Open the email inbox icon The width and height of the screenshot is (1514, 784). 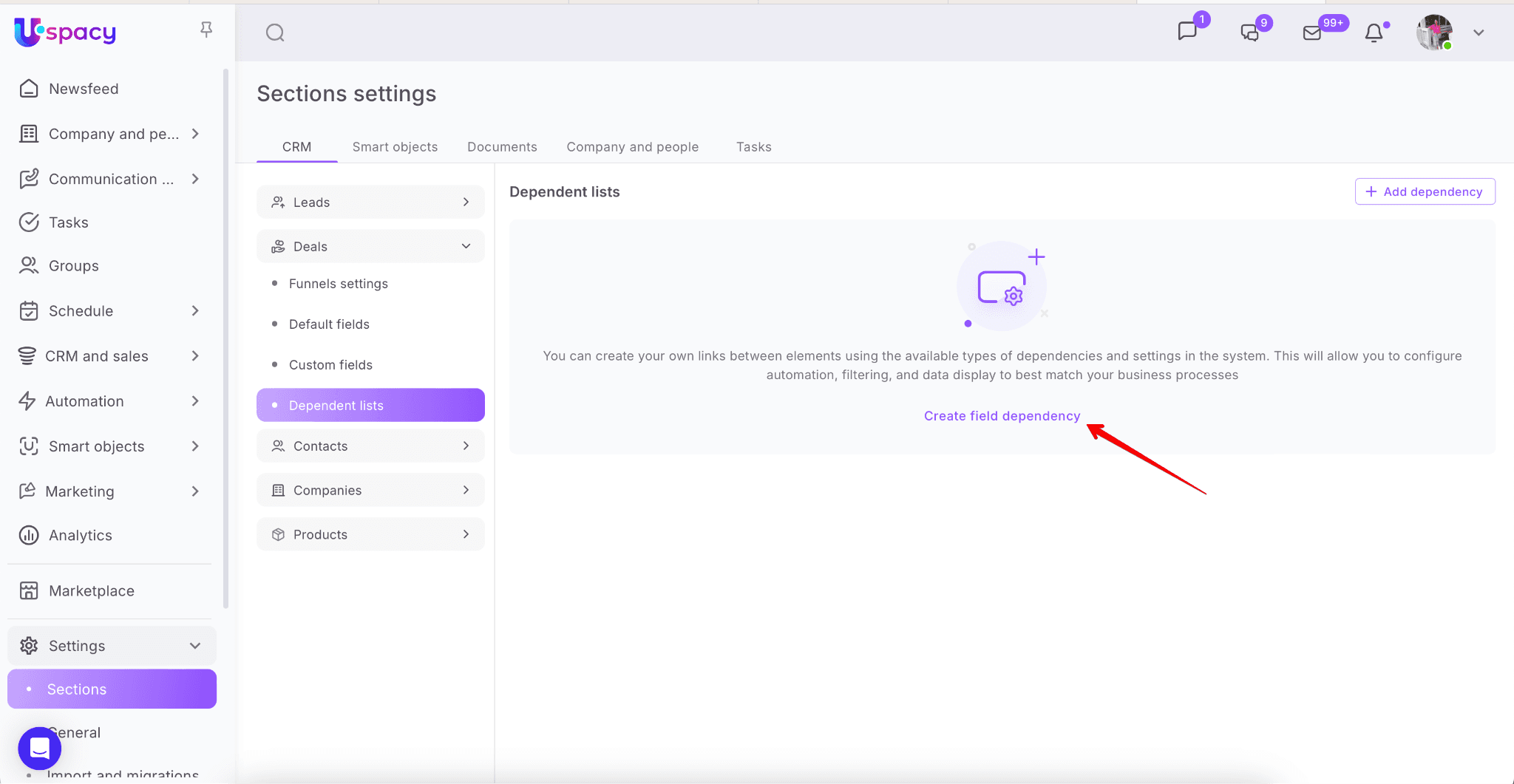tap(1312, 33)
